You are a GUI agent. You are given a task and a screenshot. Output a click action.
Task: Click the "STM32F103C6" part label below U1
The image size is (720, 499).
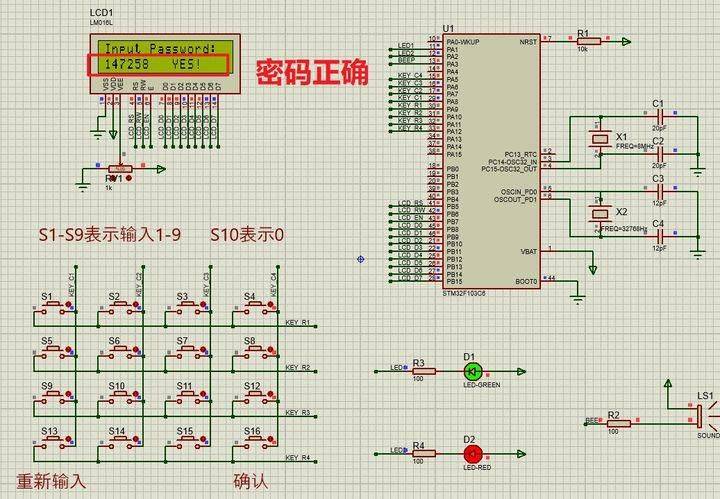click(x=464, y=293)
